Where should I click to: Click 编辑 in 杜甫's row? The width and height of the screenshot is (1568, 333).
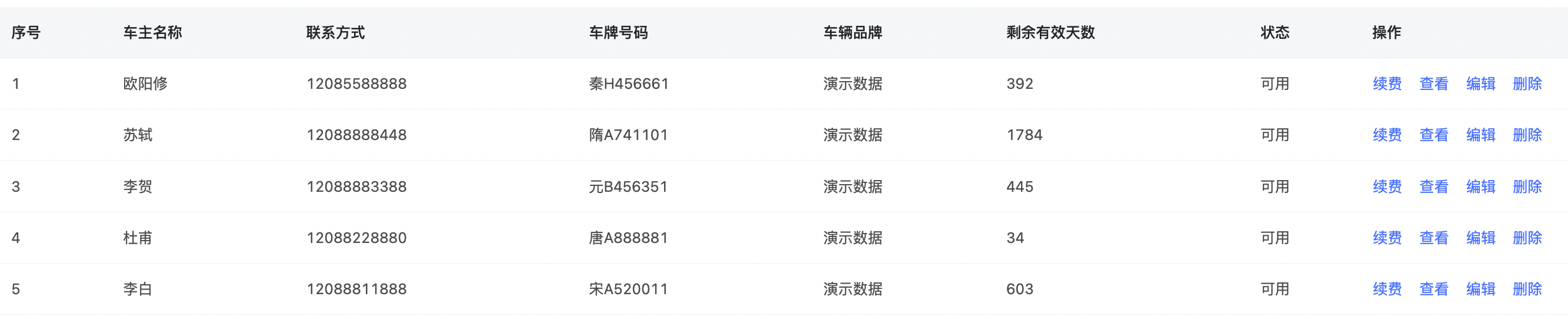1481,238
